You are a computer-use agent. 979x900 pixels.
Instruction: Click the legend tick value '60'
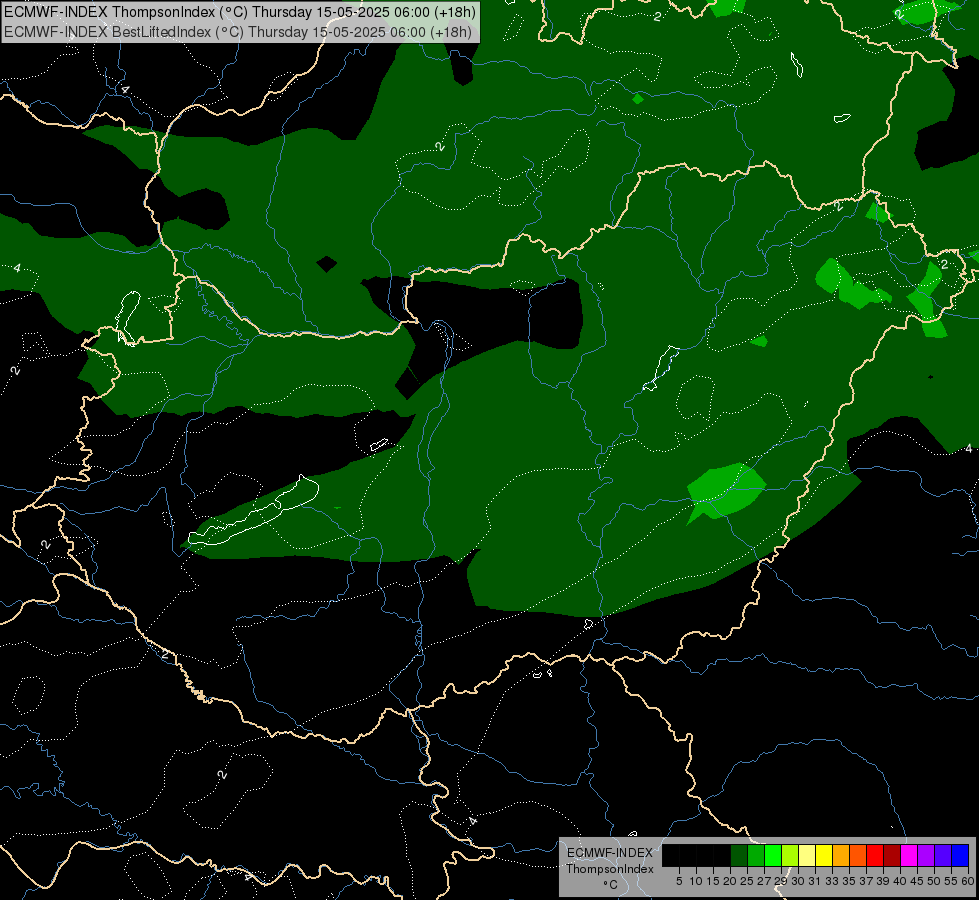coord(968,881)
